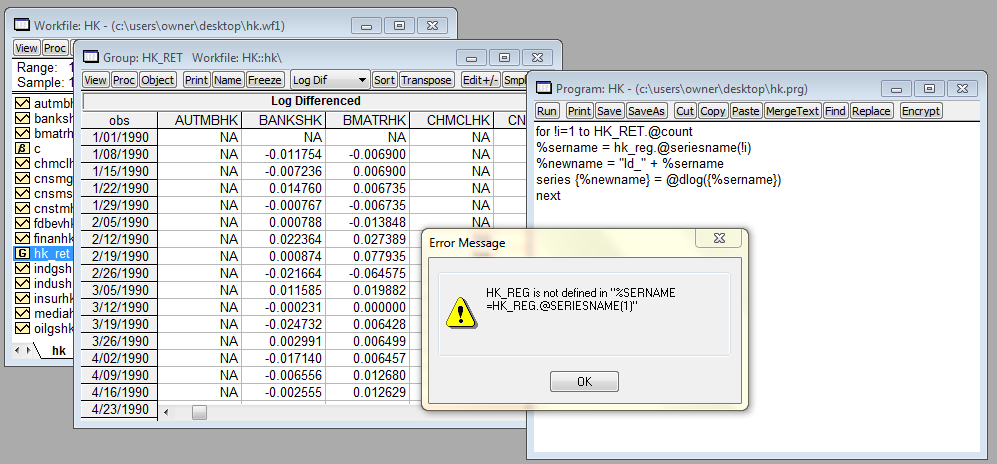Click the horizontal scrollbar thumb in Group window
The image size is (997, 464).
click(x=200, y=413)
